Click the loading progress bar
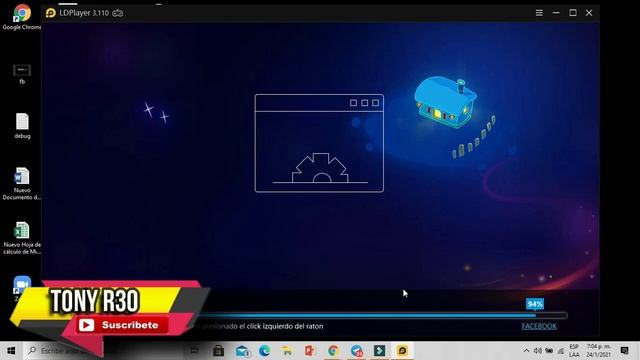 tap(382, 316)
